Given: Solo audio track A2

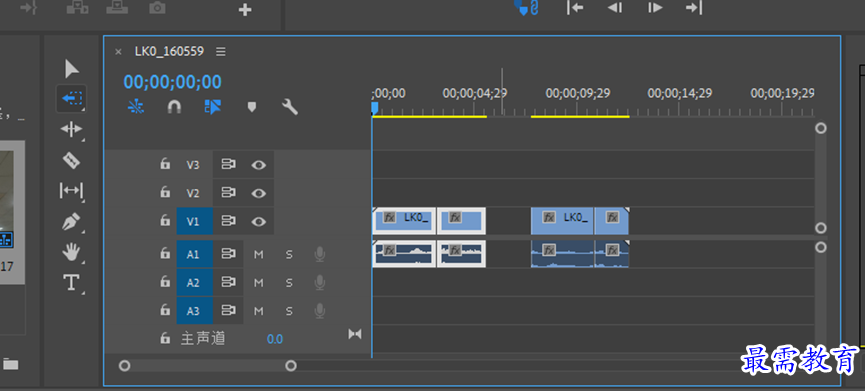Looking at the screenshot, I should click(289, 283).
